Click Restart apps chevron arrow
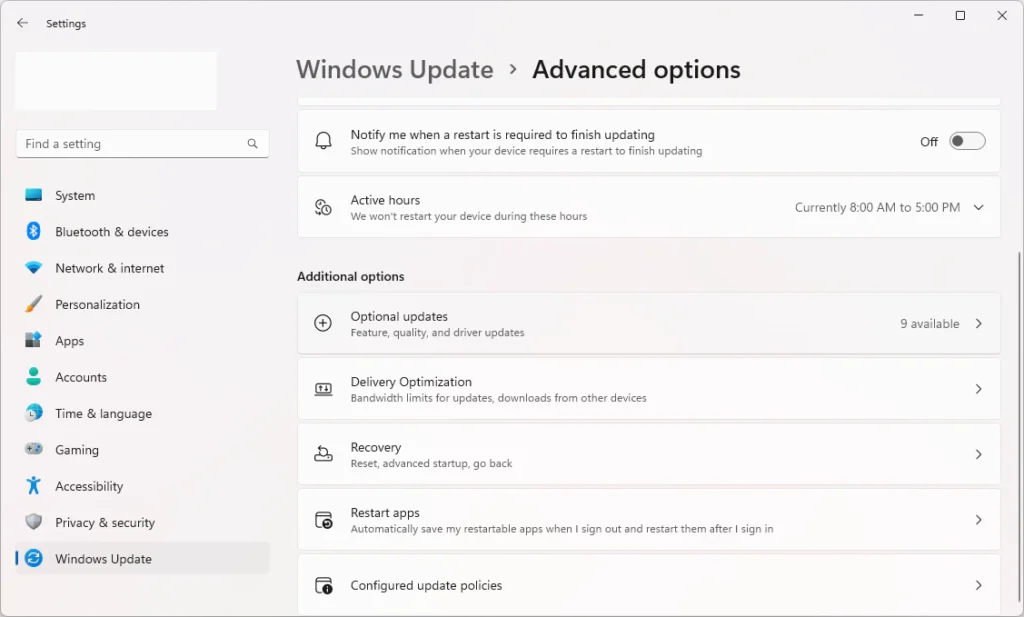The image size is (1024, 617). [x=978, y=520]
